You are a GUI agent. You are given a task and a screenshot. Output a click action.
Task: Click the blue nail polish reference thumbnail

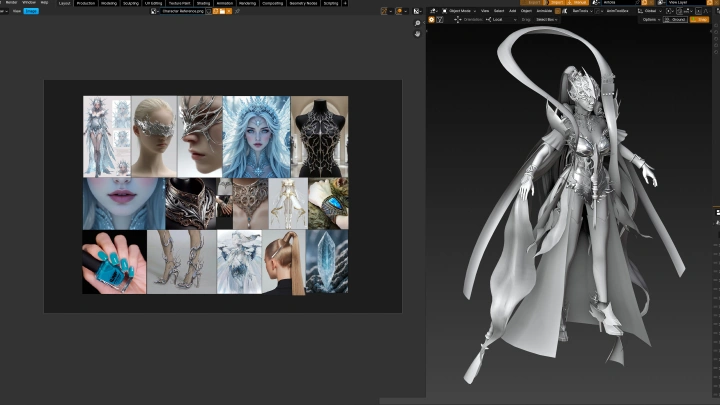[x=114, y=262]
